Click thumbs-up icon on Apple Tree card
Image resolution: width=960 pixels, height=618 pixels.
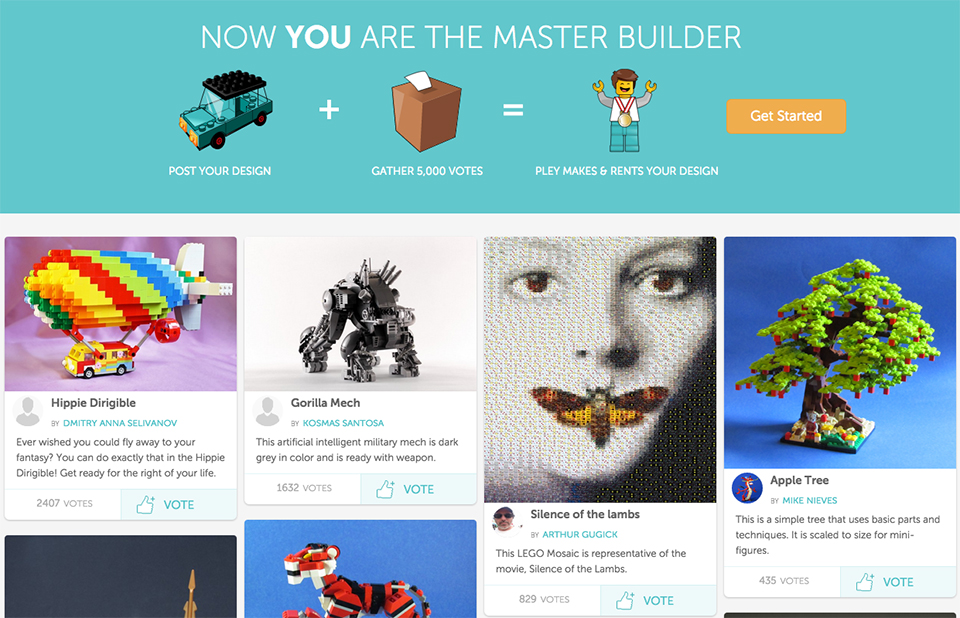[864, 582]
